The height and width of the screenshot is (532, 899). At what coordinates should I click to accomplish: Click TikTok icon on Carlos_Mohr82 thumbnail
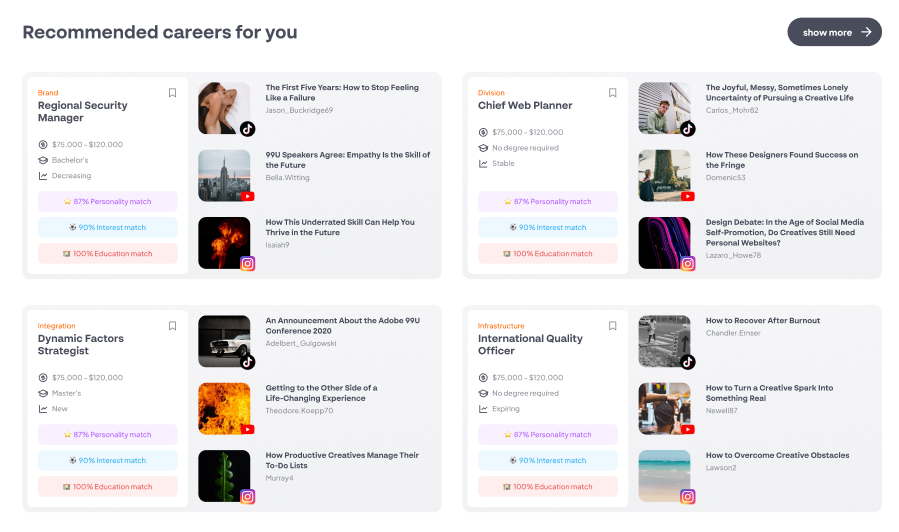(687, 129)
